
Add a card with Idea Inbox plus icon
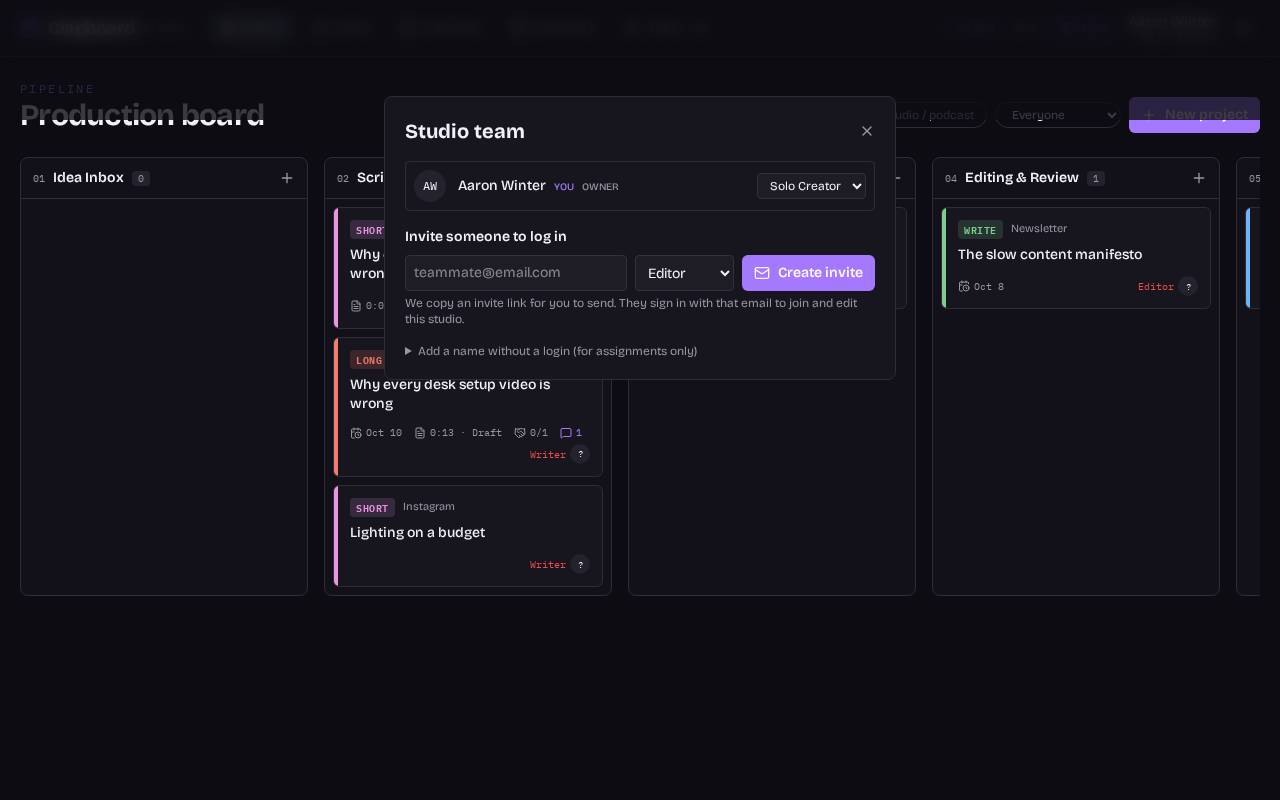(287, 178)
